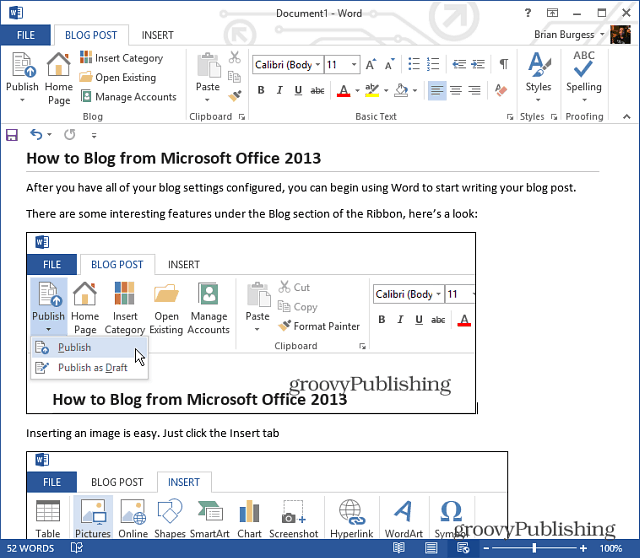This screenshot has height=558, width=640.
Task: Click the proofing book icon in status bar
Action: pyautogui.click(x=77, y=548)
